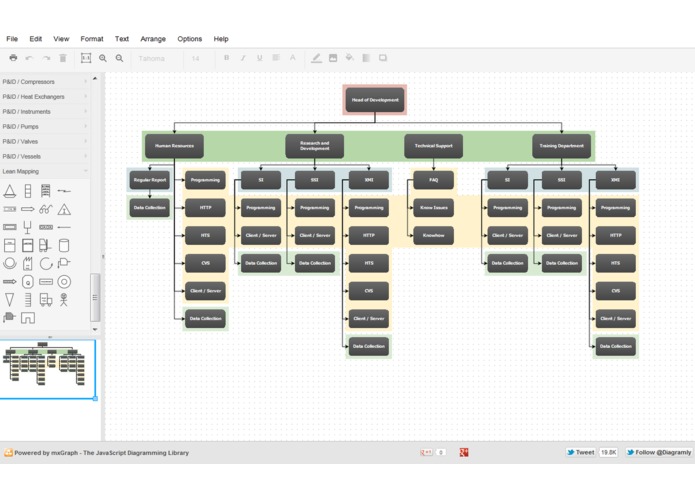Click the sidebar scroll up arrow

coord(95,78)
